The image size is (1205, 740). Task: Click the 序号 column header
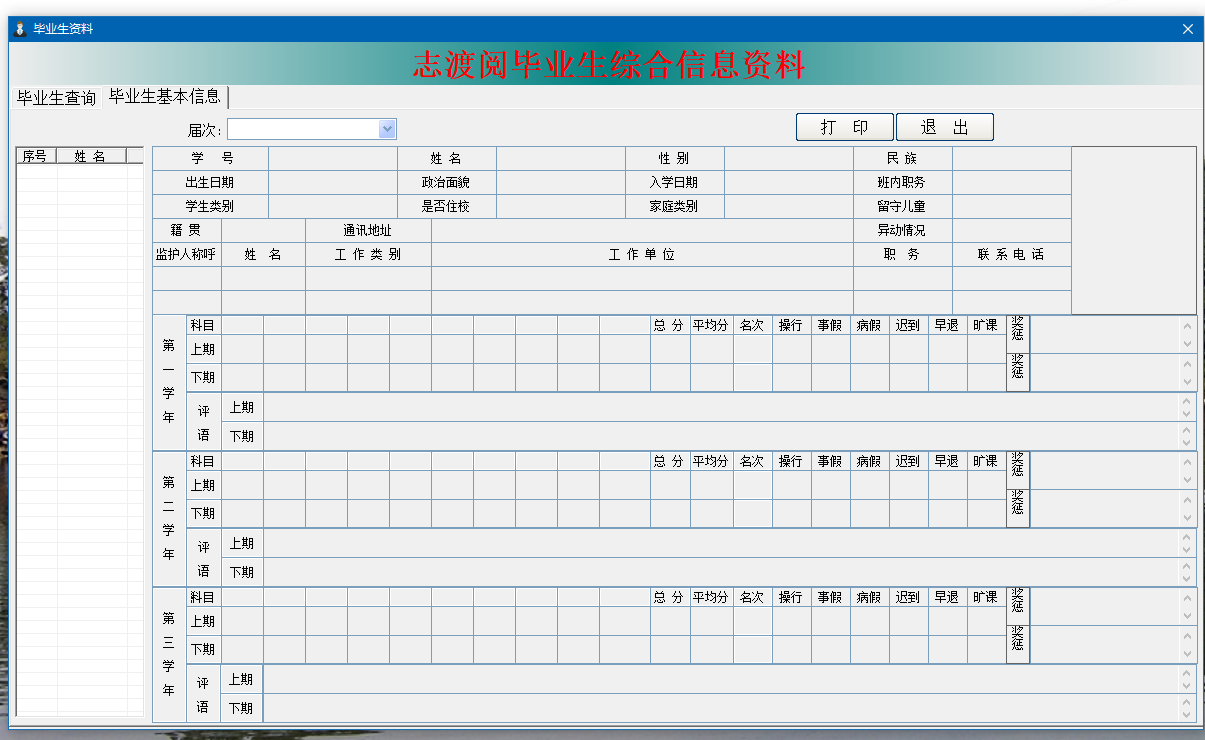pyautogui.click(x=36, y=156)
